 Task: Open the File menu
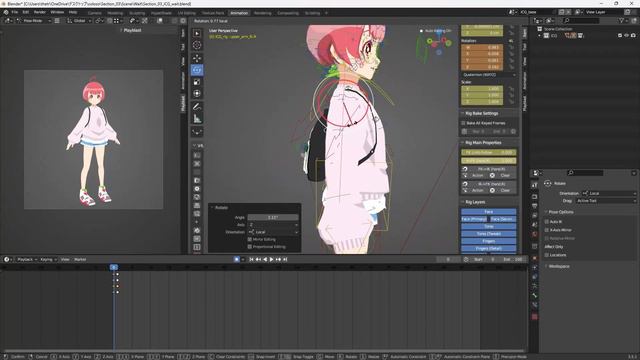[15, 12]
